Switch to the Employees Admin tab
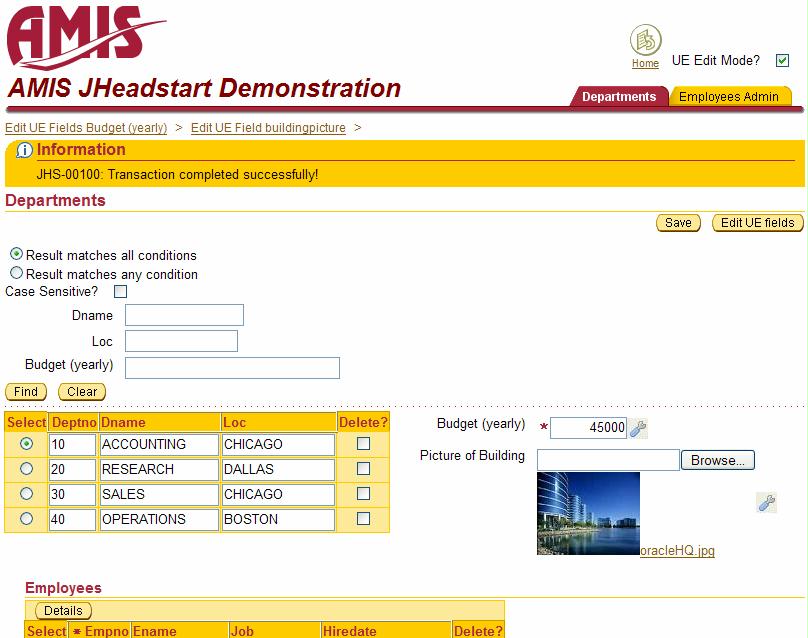This screenshot has width=808, height=638. (729, 97)
